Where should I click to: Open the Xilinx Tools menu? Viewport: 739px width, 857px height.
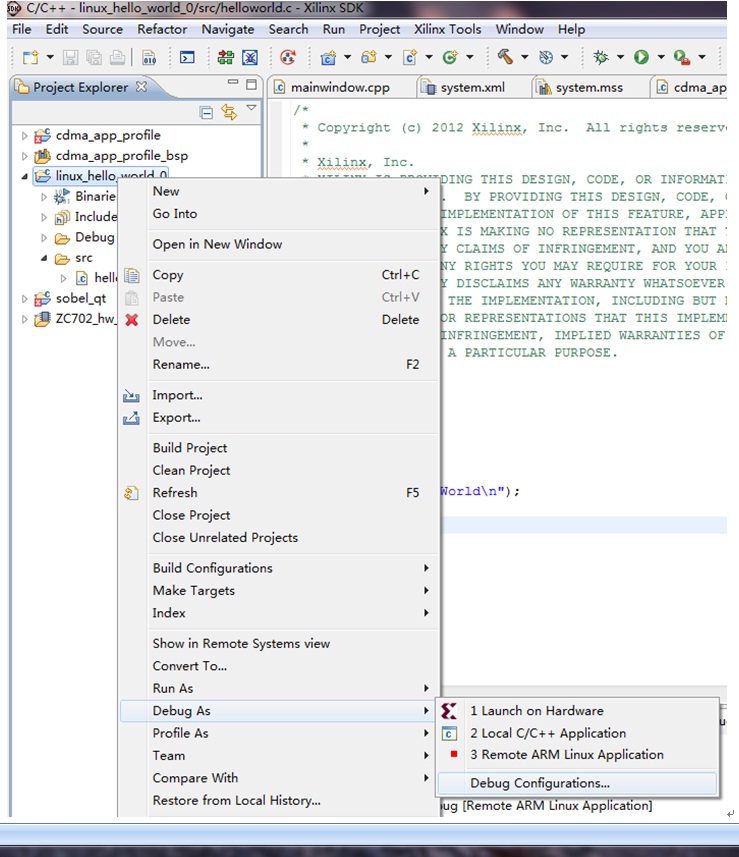(x=448, y=29)
